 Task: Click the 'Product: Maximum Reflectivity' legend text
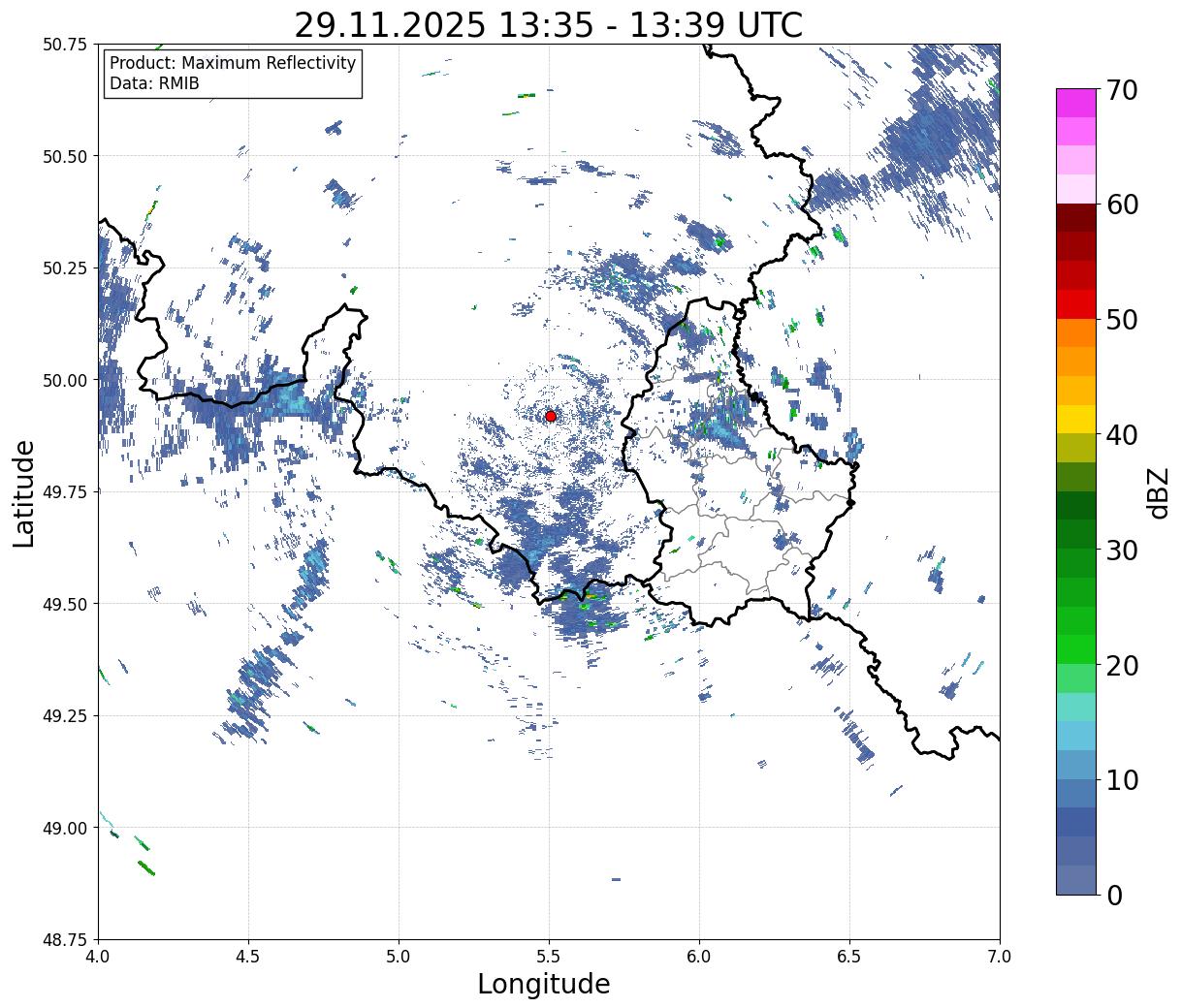click(x=233, y=63)
